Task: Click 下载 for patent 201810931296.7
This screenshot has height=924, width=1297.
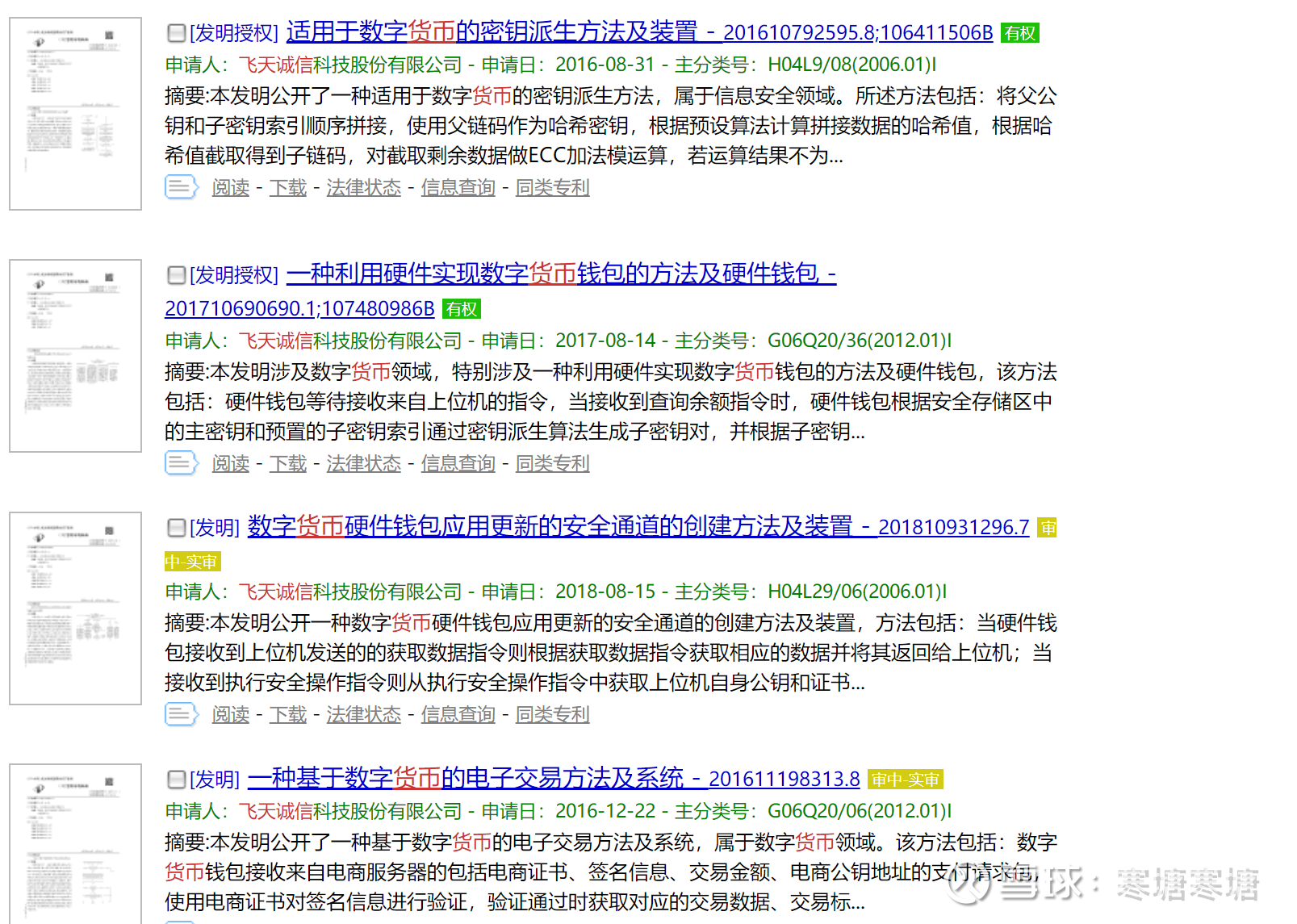Action: 288,715
